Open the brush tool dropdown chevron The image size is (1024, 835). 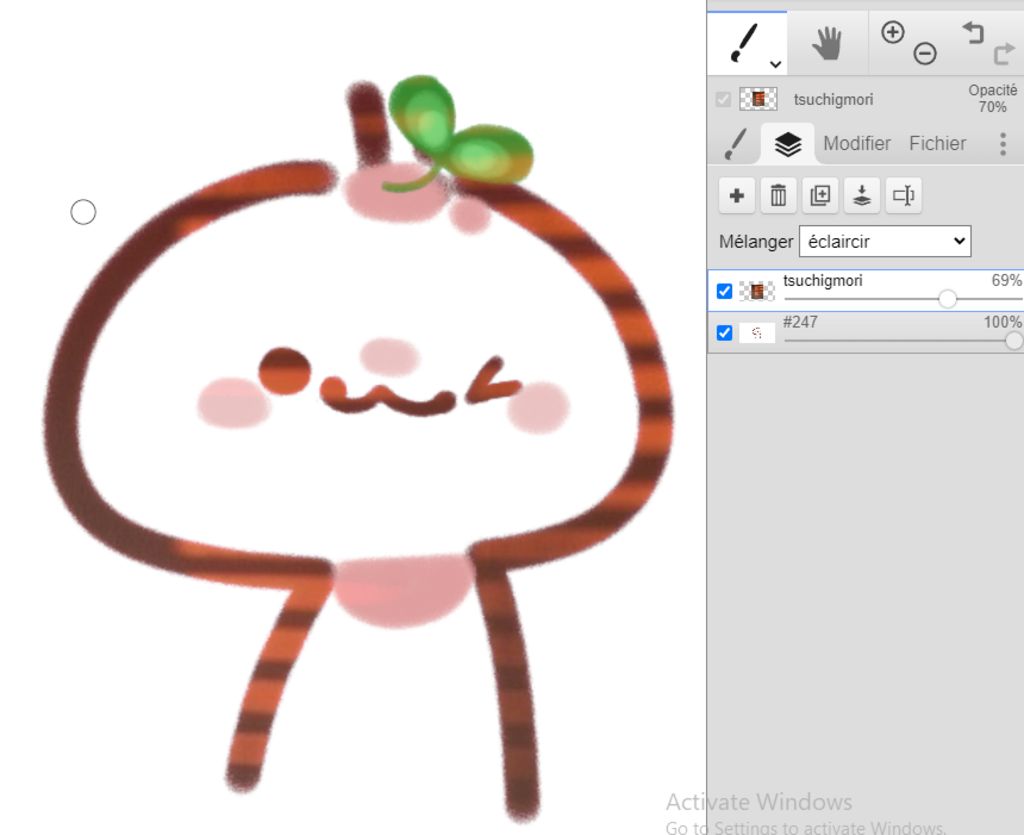coord(775,64)
